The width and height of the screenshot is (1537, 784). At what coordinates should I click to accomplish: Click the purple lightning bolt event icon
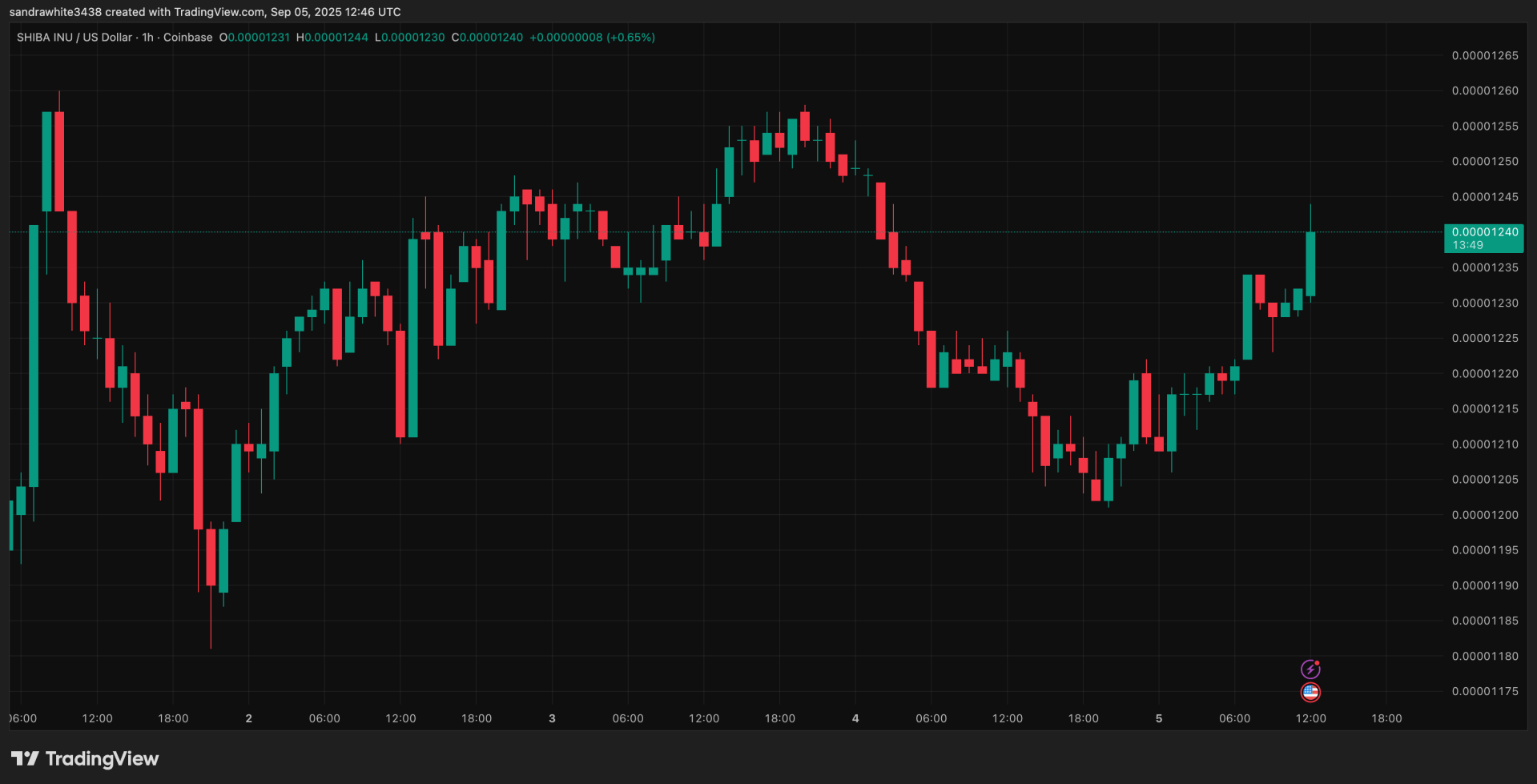[1310, 669]
